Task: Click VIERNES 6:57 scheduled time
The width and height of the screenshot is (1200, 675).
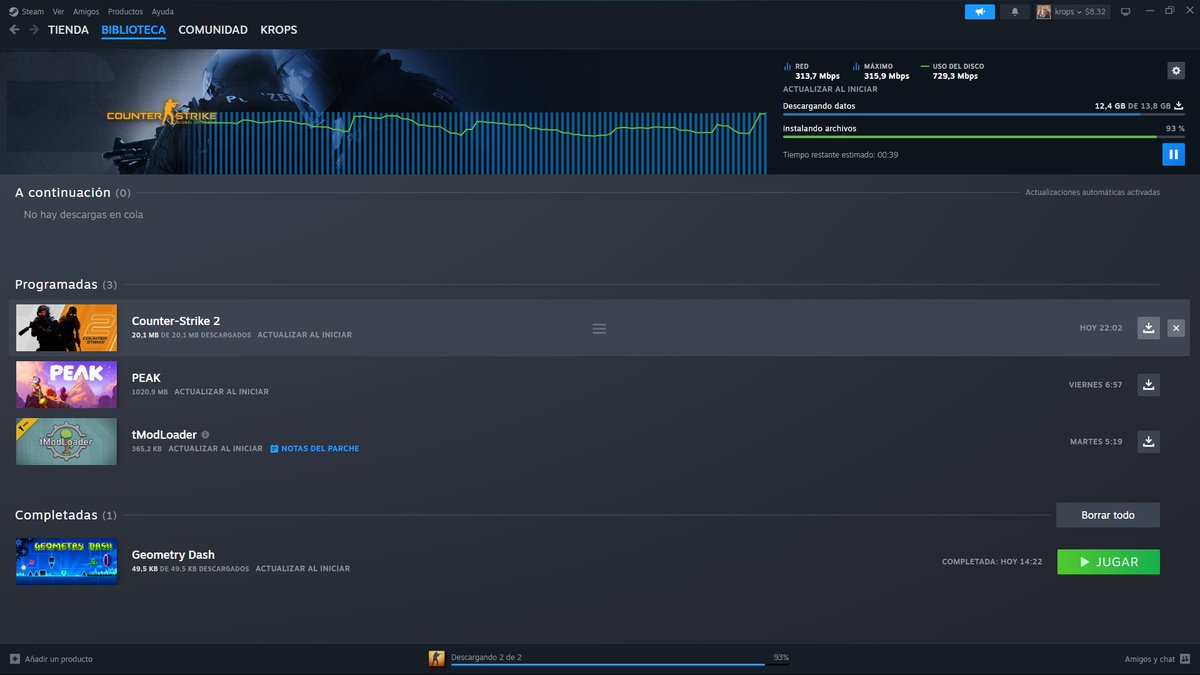Action: coord(1095,385)
